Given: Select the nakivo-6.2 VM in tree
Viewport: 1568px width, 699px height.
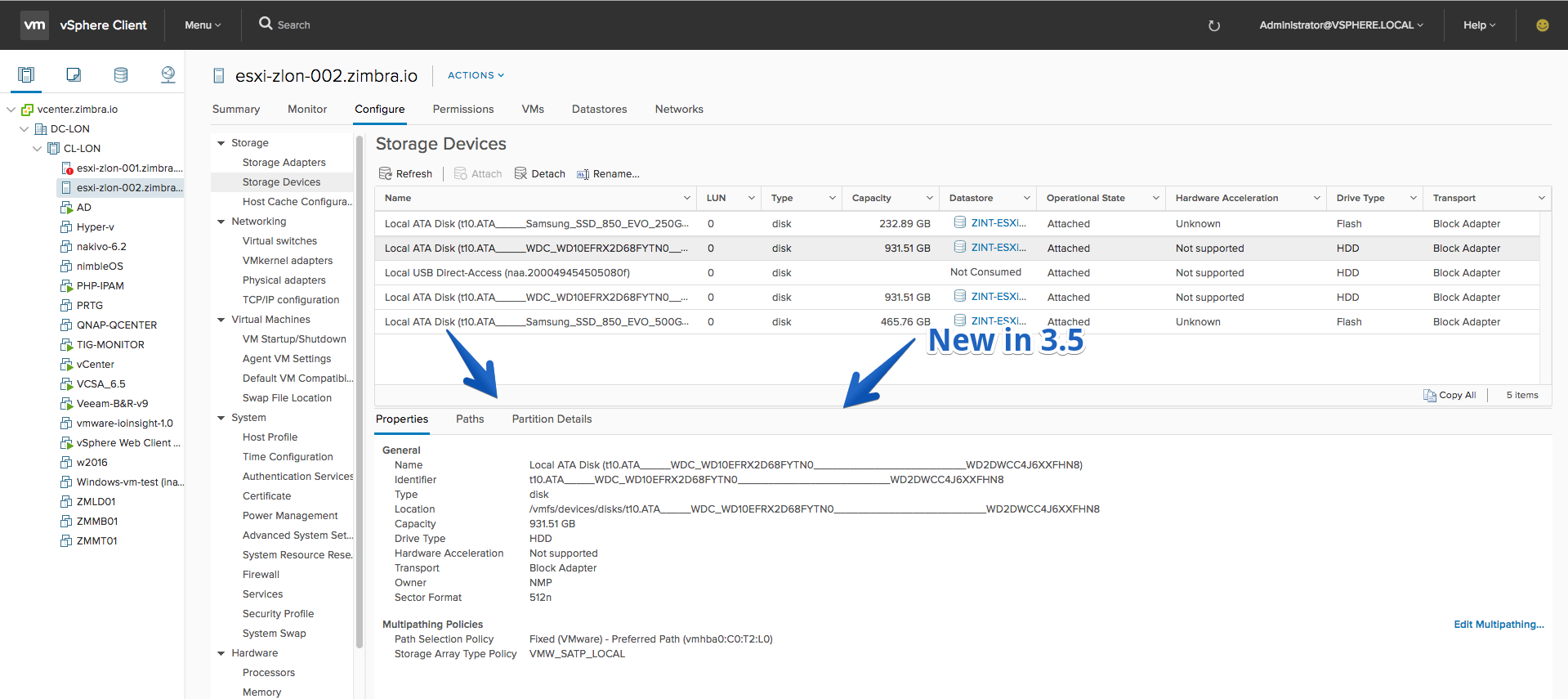Looking at the screenshot, I should [x=101, y=247].
